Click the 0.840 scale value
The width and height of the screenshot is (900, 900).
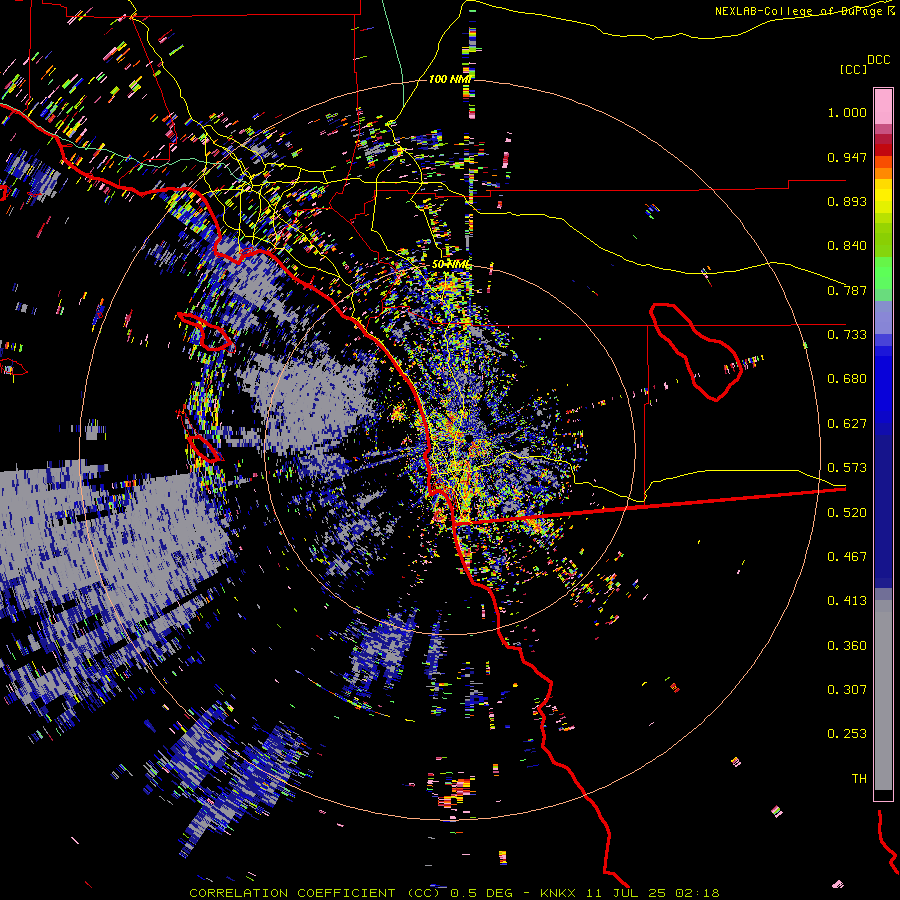click(x=847, y=246)
